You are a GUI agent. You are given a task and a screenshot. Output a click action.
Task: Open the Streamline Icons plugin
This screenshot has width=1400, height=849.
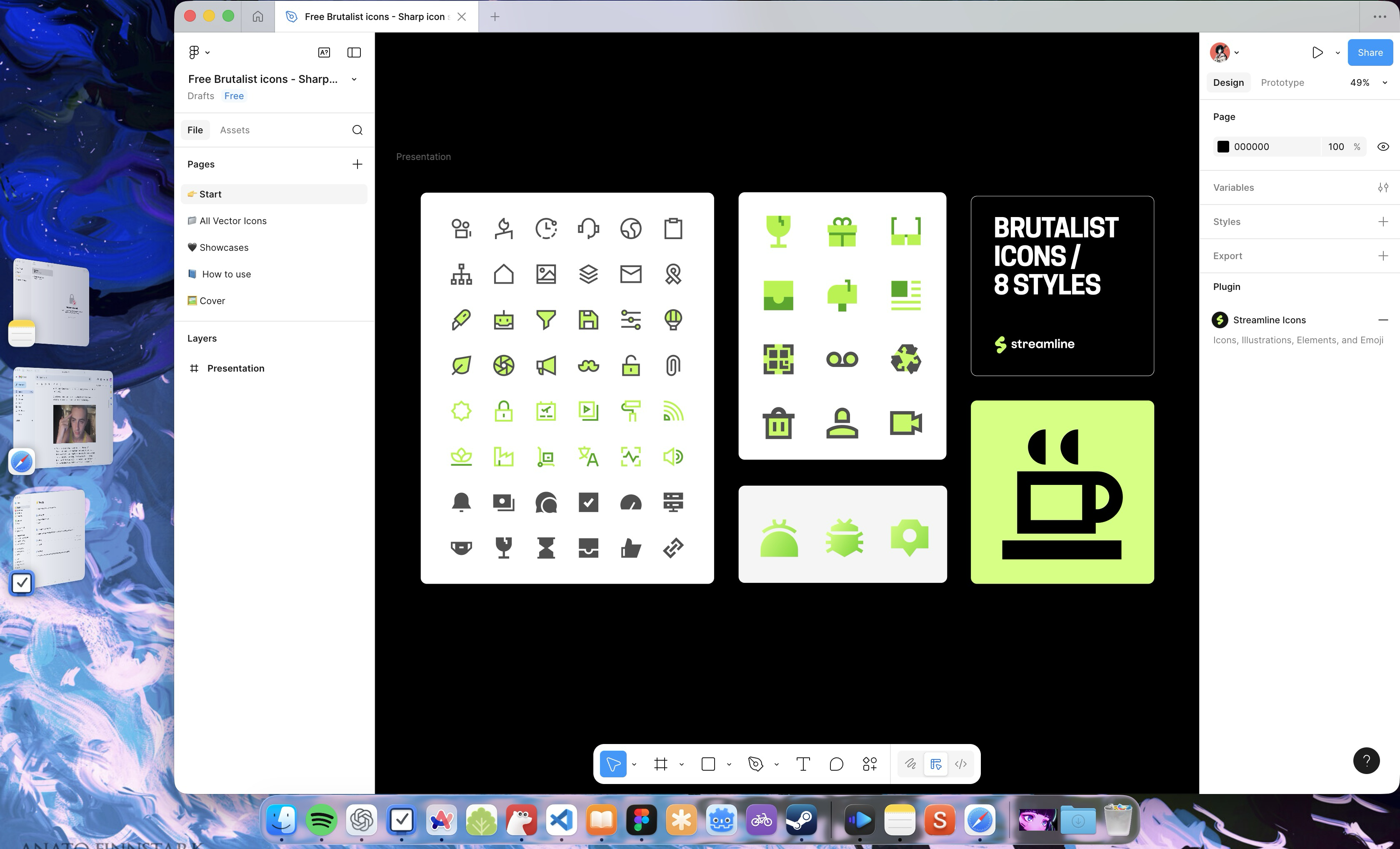[x=1269, y=320]
